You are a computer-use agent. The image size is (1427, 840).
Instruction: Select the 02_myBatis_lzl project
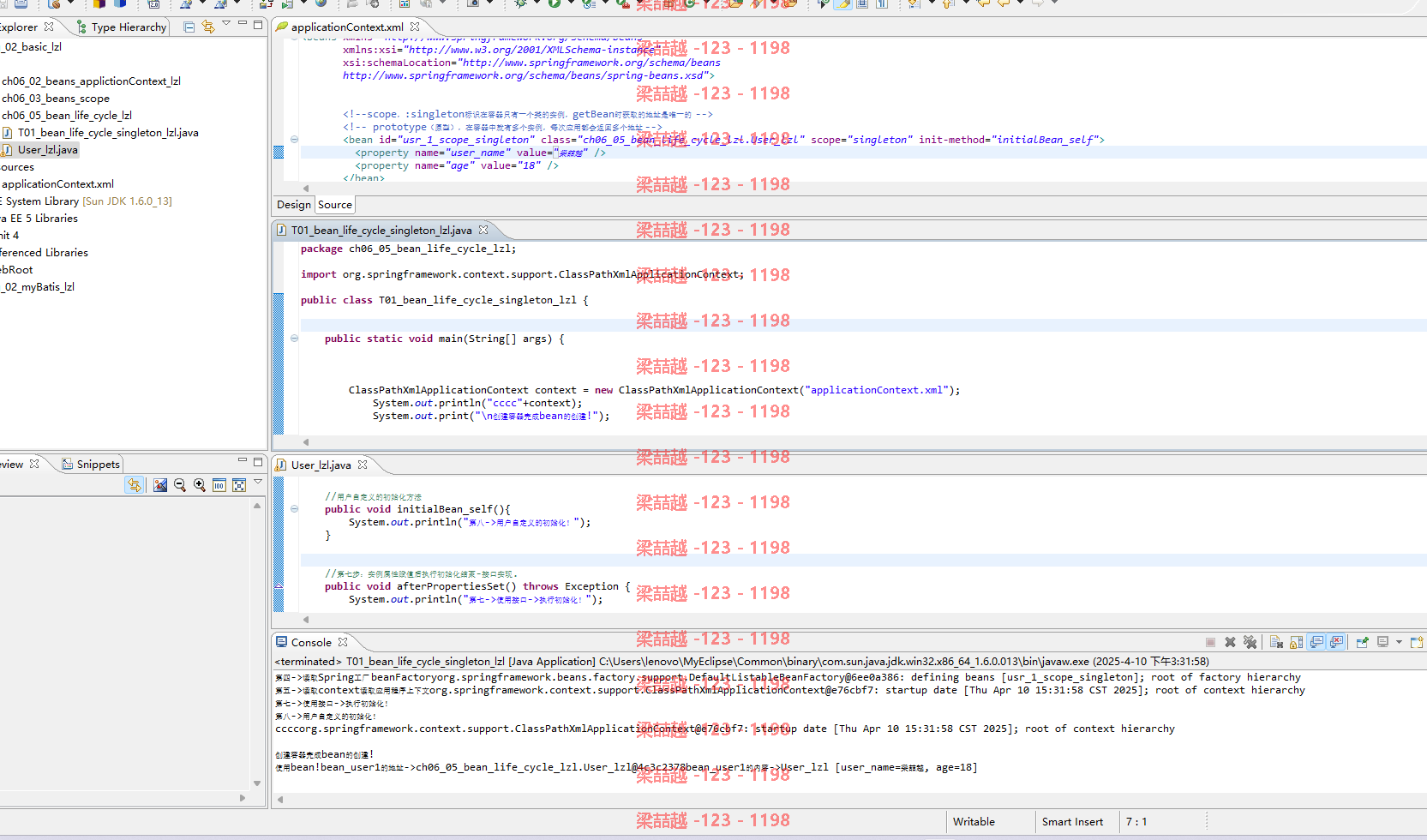click(38, 287)
